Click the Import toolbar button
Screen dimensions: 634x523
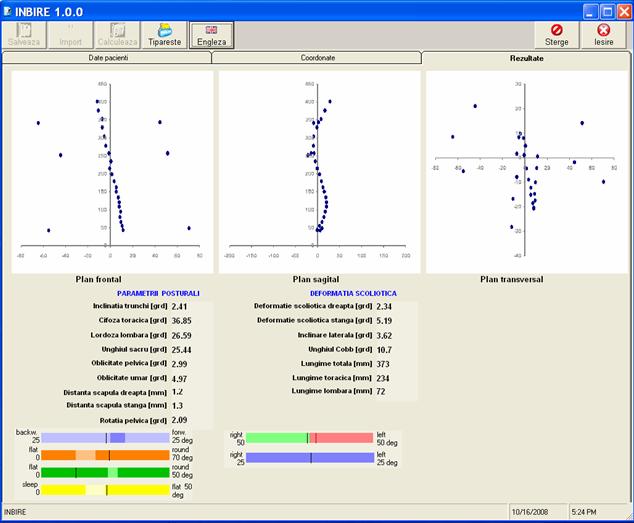pyautogui.click(x=71, y=36)
